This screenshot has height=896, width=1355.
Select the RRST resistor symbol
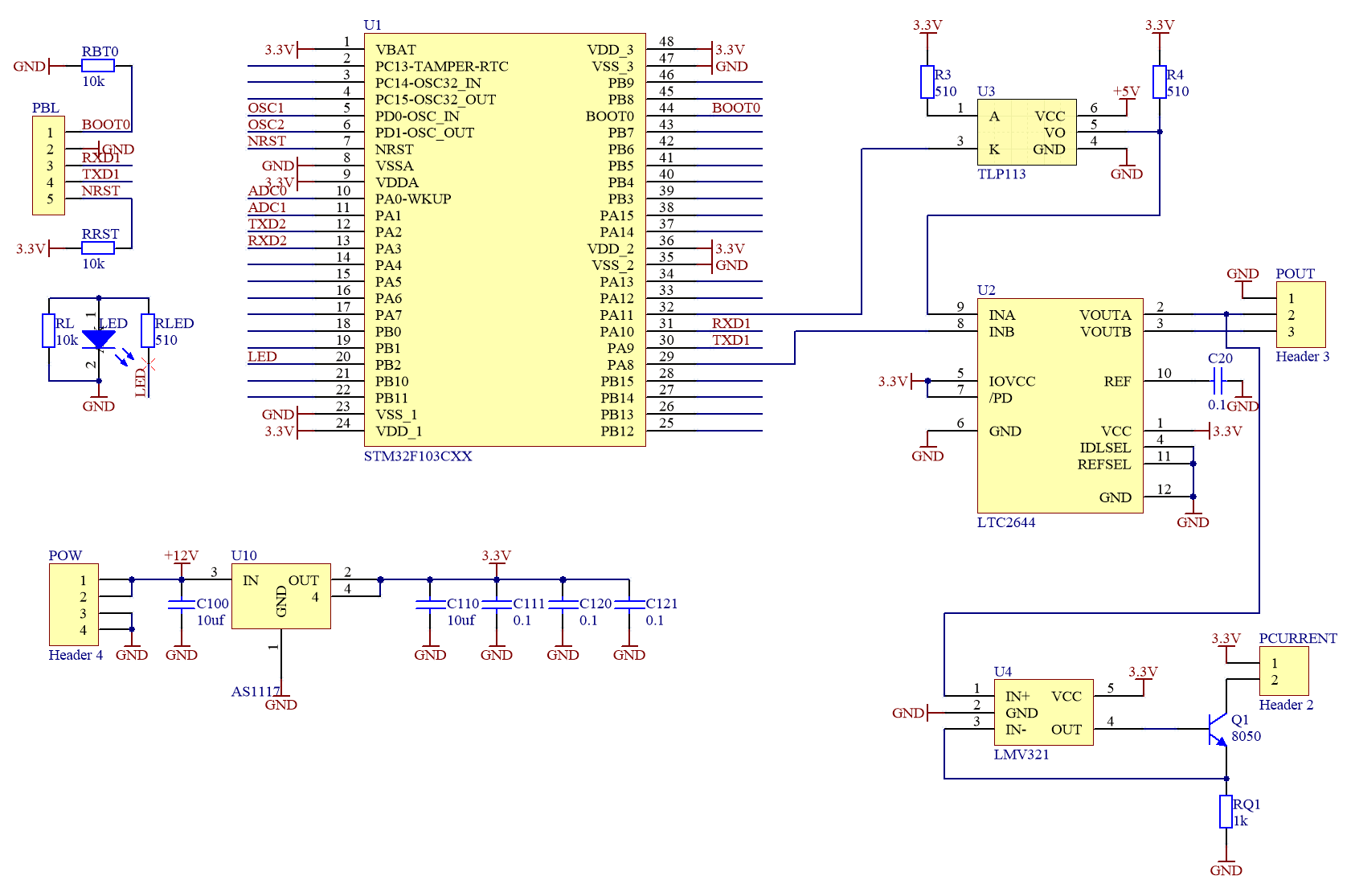pos(98,248)
